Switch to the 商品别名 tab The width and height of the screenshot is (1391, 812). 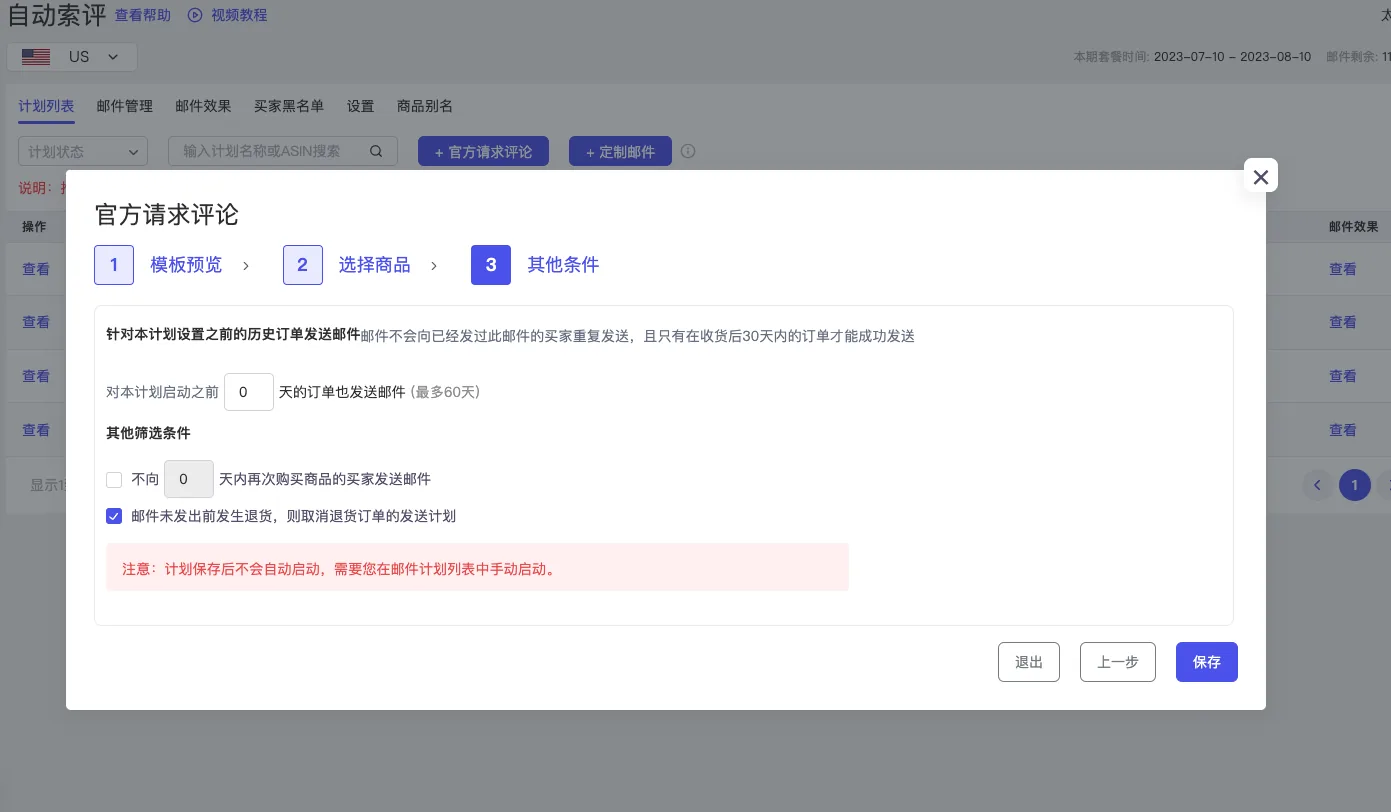(x=425, y=106)
